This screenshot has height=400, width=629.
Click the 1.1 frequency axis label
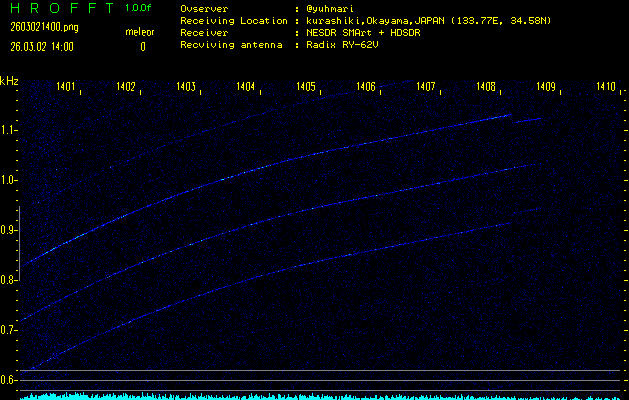[10, 130]
